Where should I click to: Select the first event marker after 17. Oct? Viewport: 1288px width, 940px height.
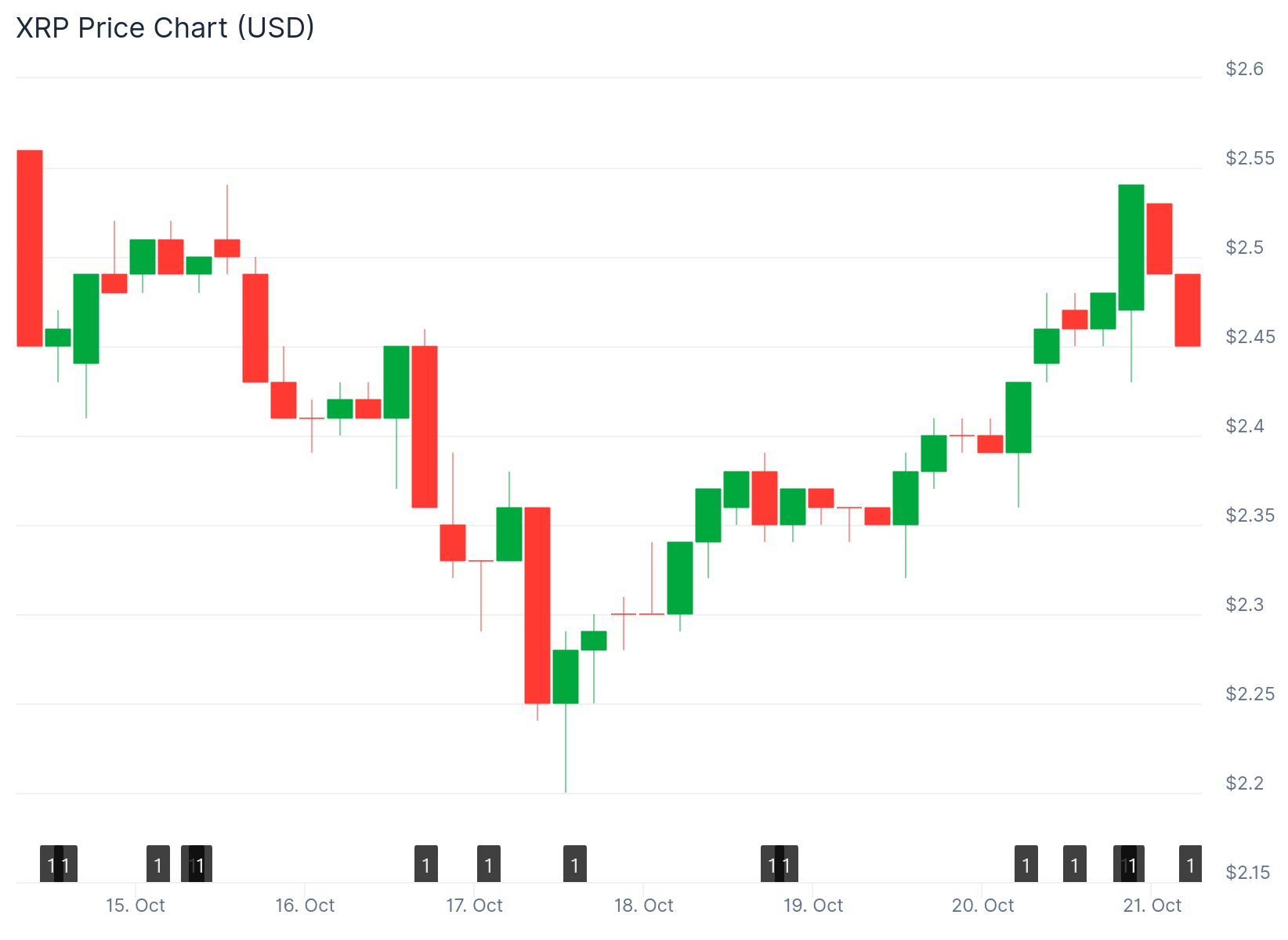489,865
